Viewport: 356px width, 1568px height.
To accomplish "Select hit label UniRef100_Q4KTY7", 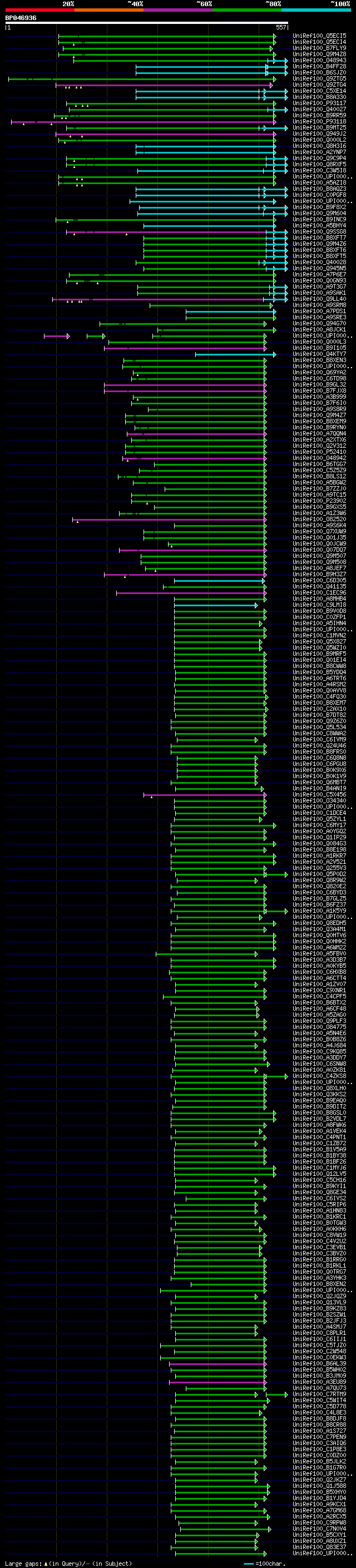I will coord(319,354).
